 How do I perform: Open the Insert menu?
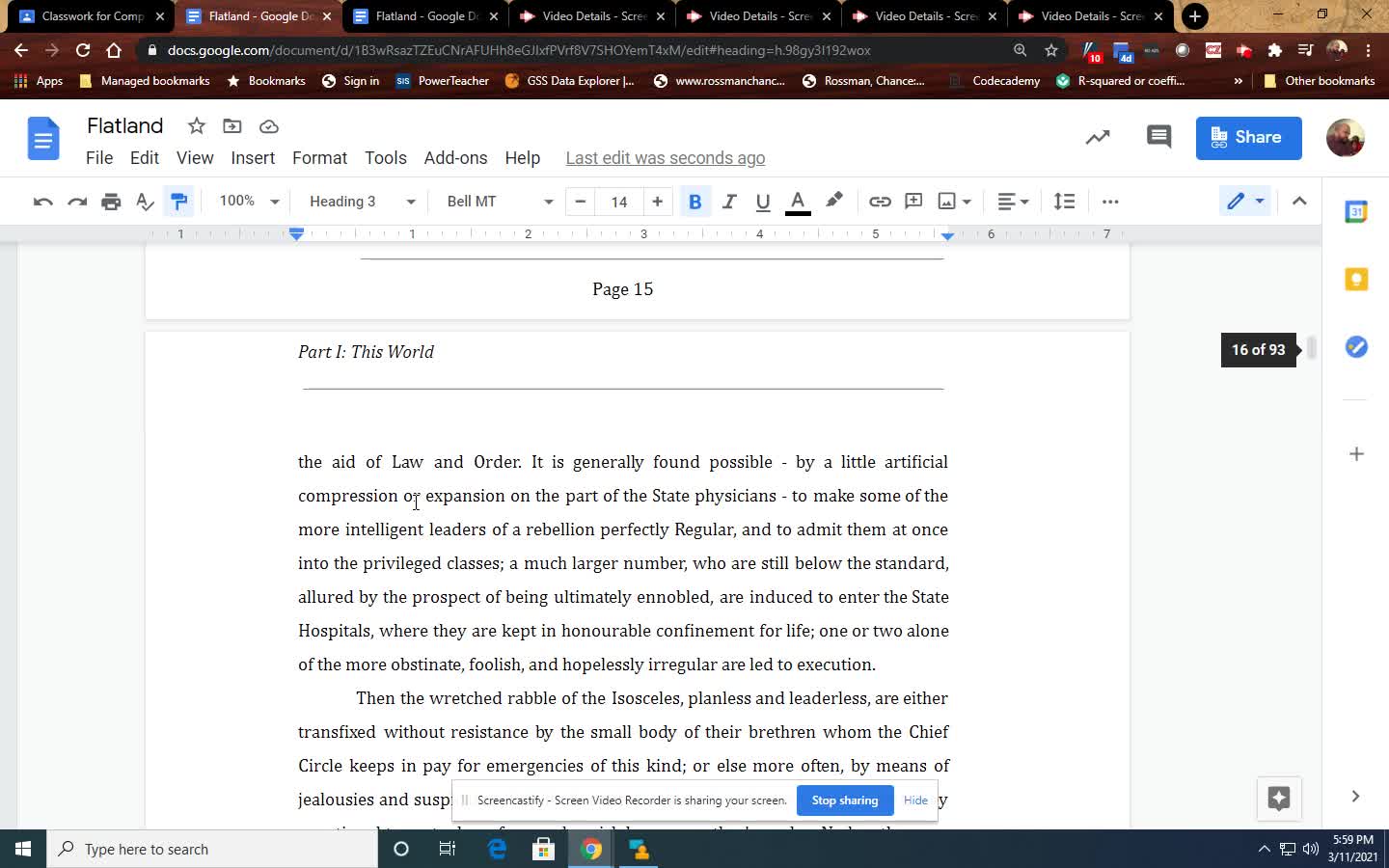[253, 158]
